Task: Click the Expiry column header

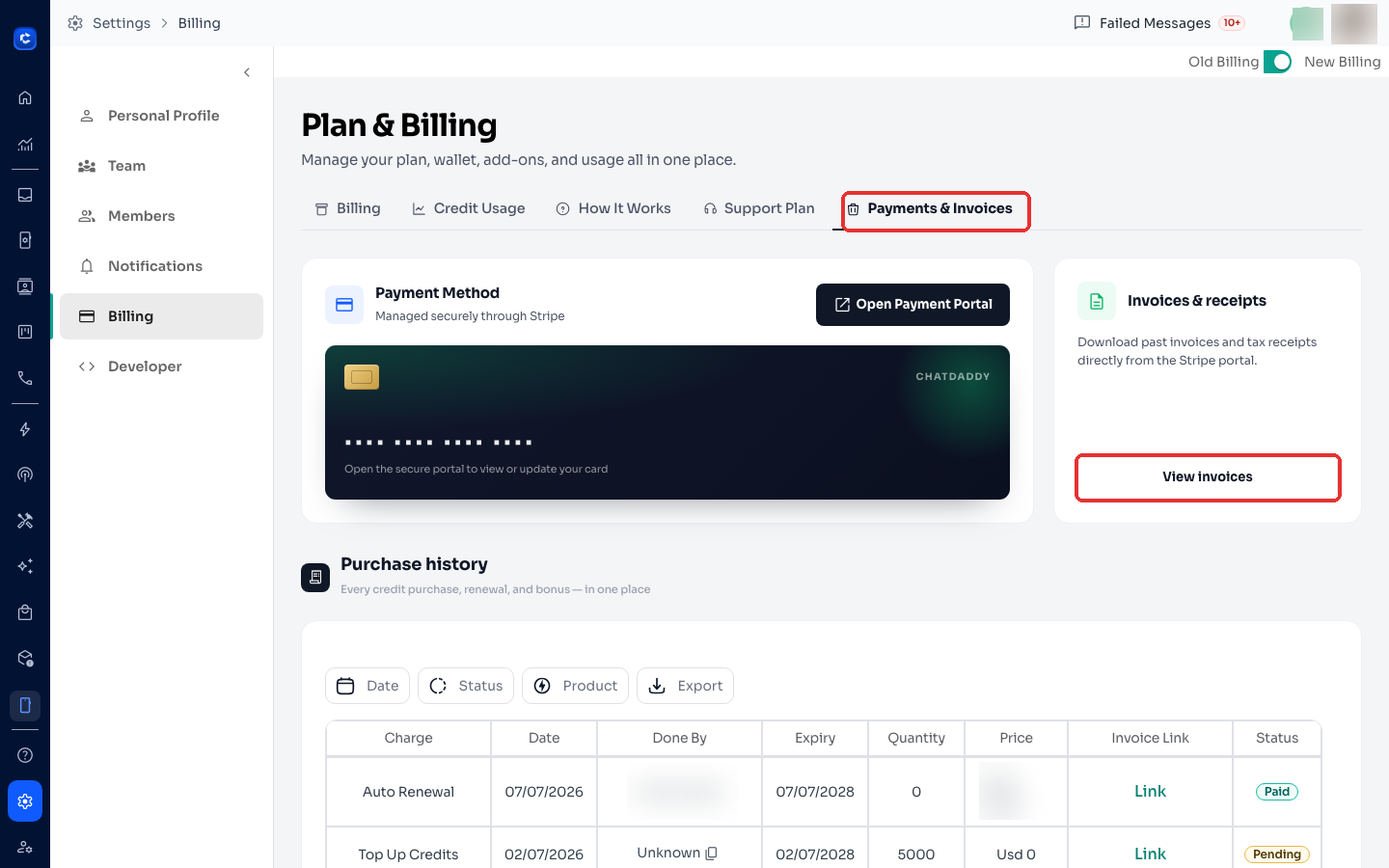Action: (x=815, y=738)
